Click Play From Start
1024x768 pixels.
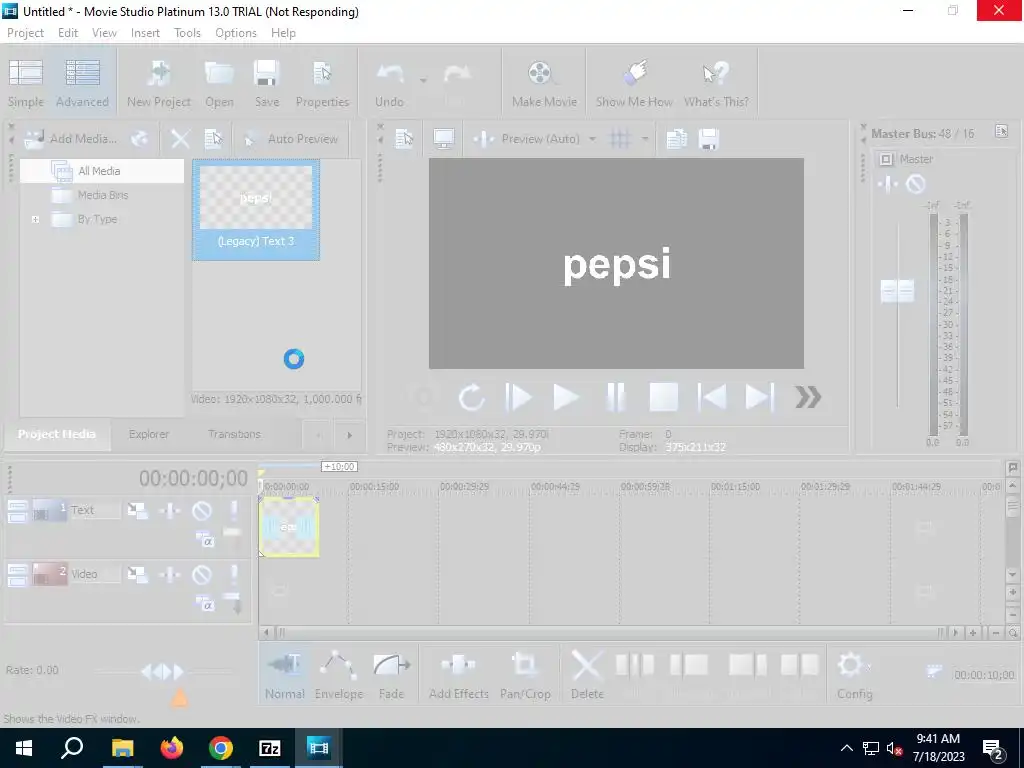[x=519, y=397]
